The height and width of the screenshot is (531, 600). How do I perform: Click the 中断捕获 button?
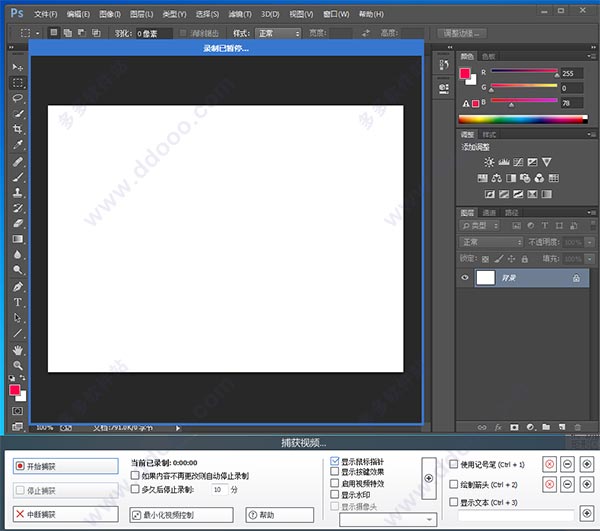click(x=65, y=514)
